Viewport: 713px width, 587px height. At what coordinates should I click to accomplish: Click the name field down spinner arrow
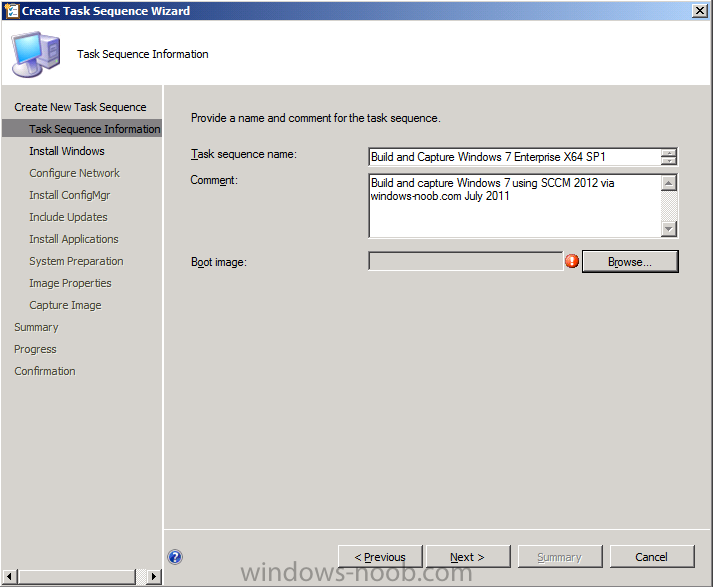tap(668, 161)
